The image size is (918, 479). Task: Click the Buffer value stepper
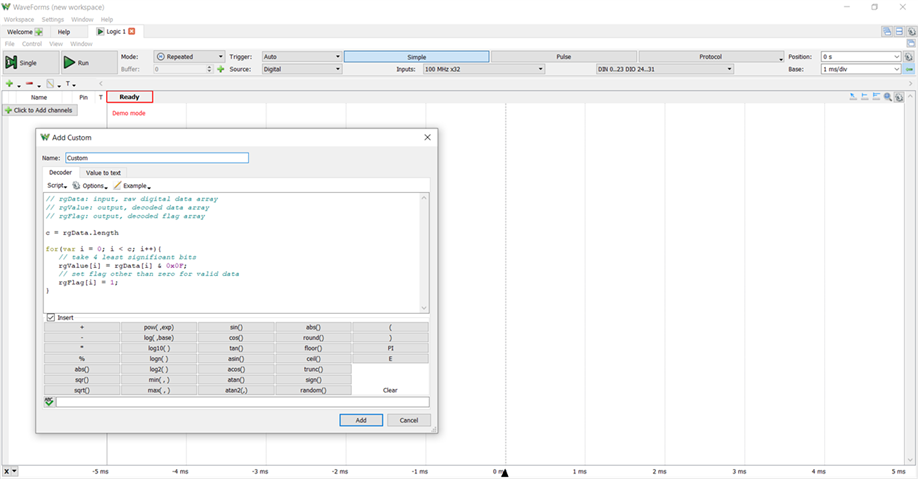(210, 69)
